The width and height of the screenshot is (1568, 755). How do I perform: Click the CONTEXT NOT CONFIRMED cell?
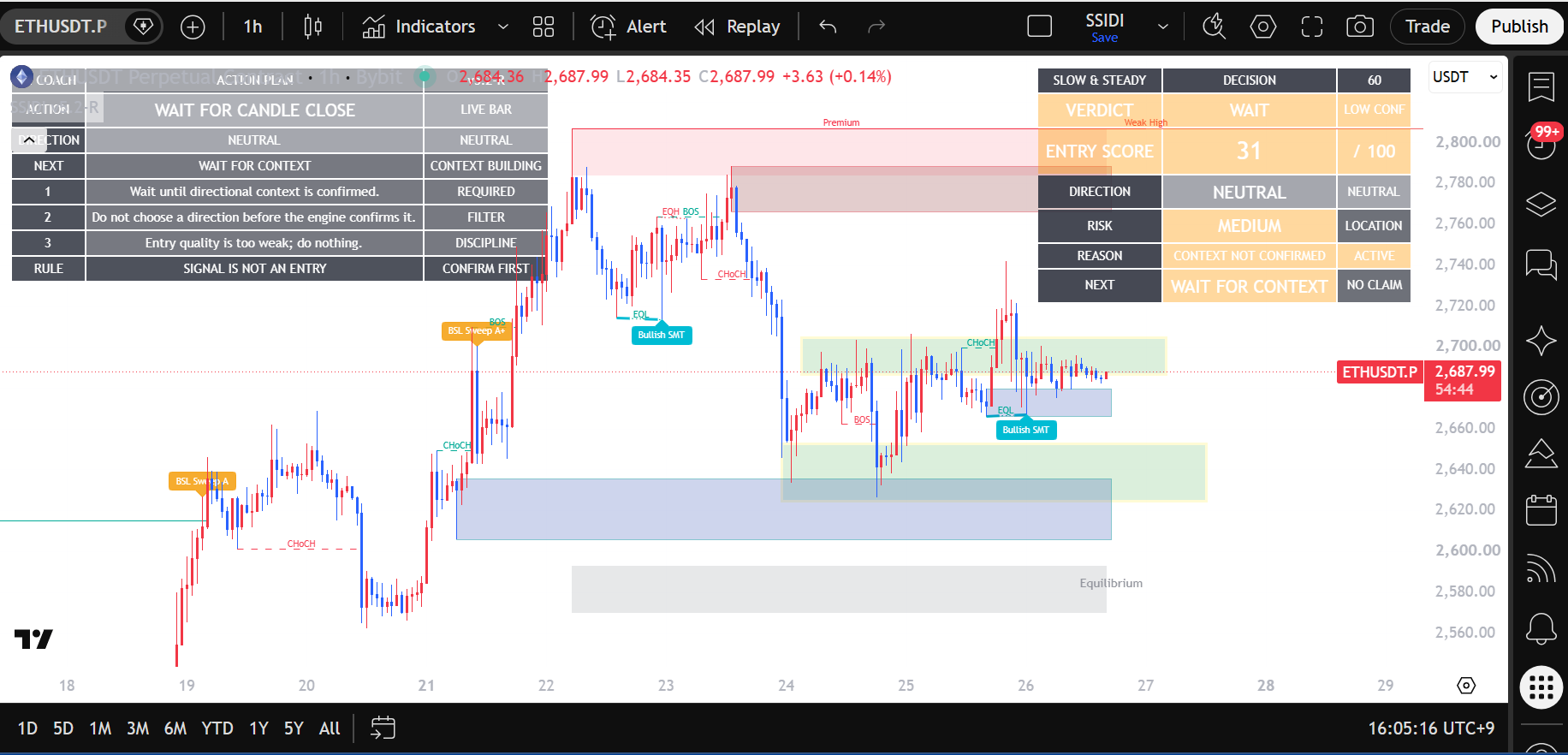[x=1250, y=256]
